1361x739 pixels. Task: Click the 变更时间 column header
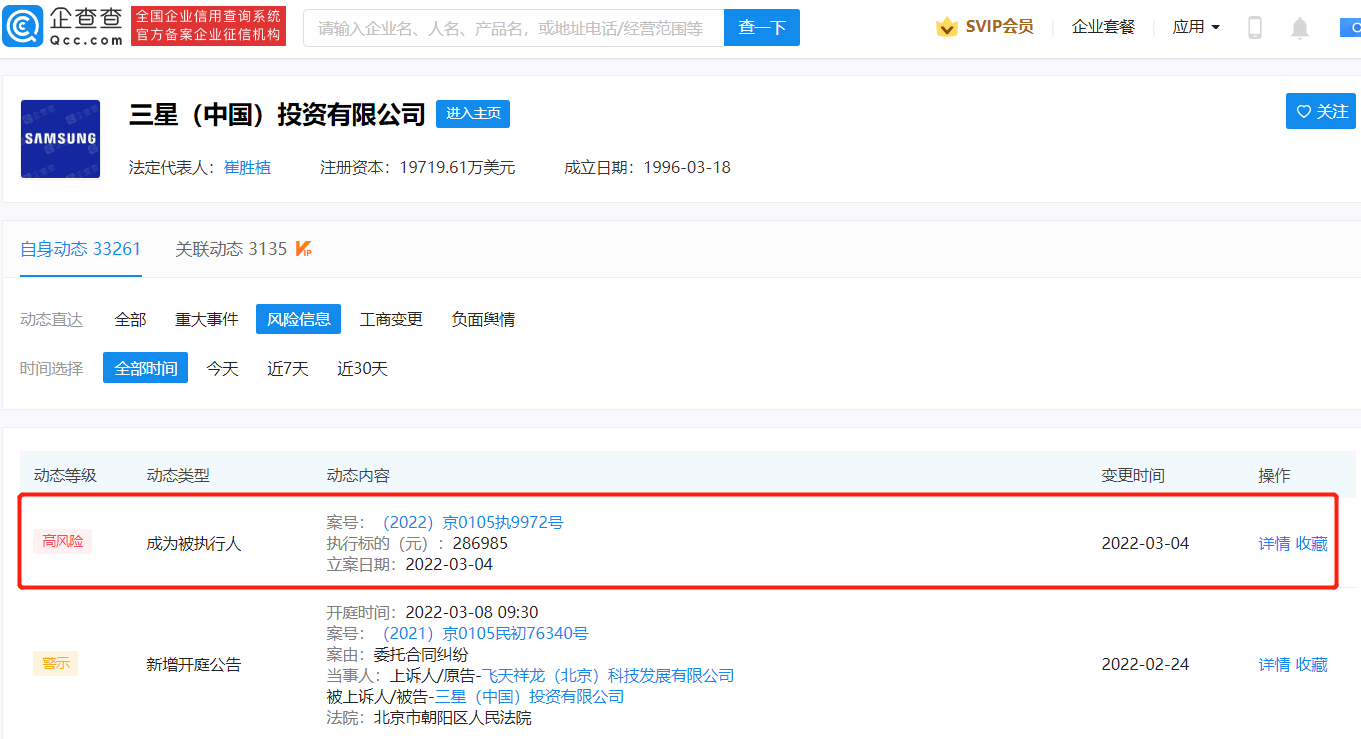[x=1133, y=476]
